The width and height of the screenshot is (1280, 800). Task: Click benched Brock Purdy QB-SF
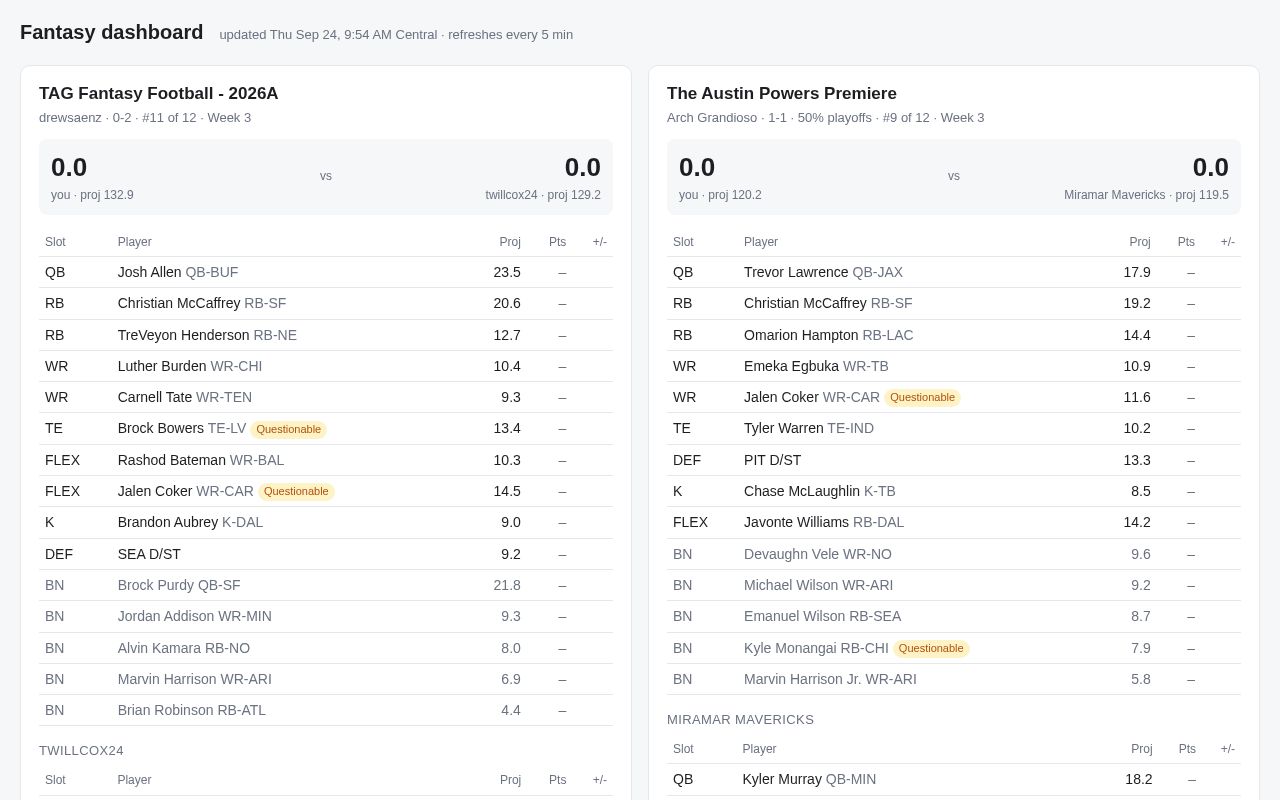179,585
